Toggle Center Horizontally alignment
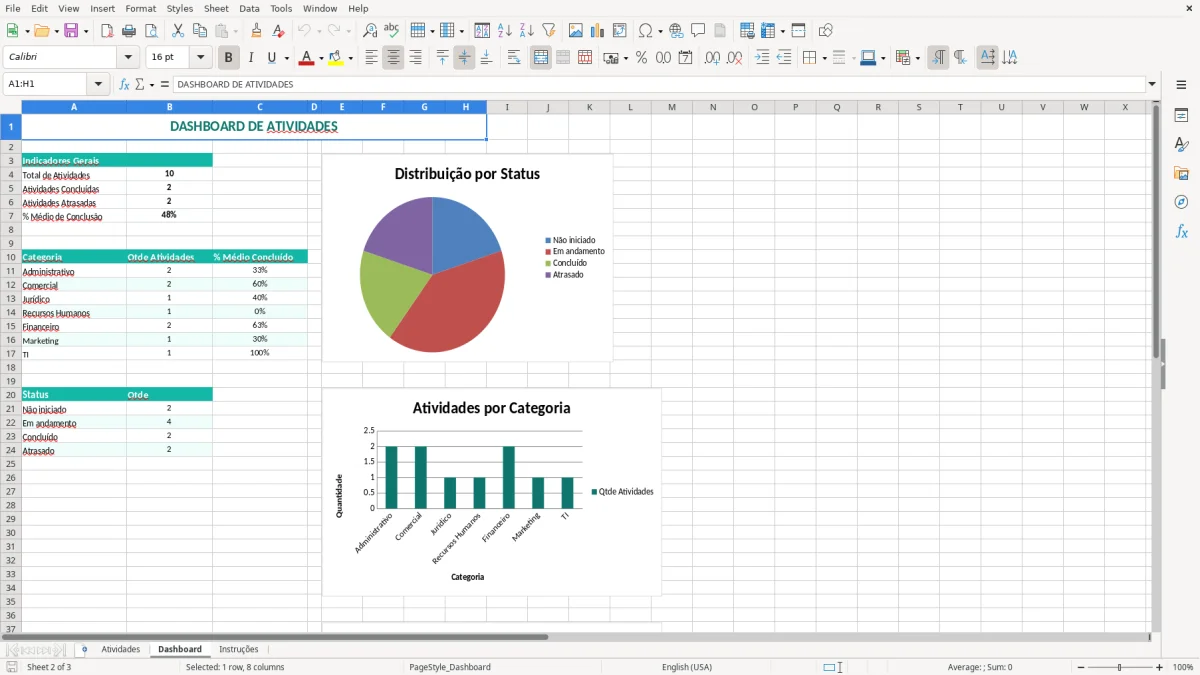This screenshot has width=1200, height=675. (x=393, y=58)
